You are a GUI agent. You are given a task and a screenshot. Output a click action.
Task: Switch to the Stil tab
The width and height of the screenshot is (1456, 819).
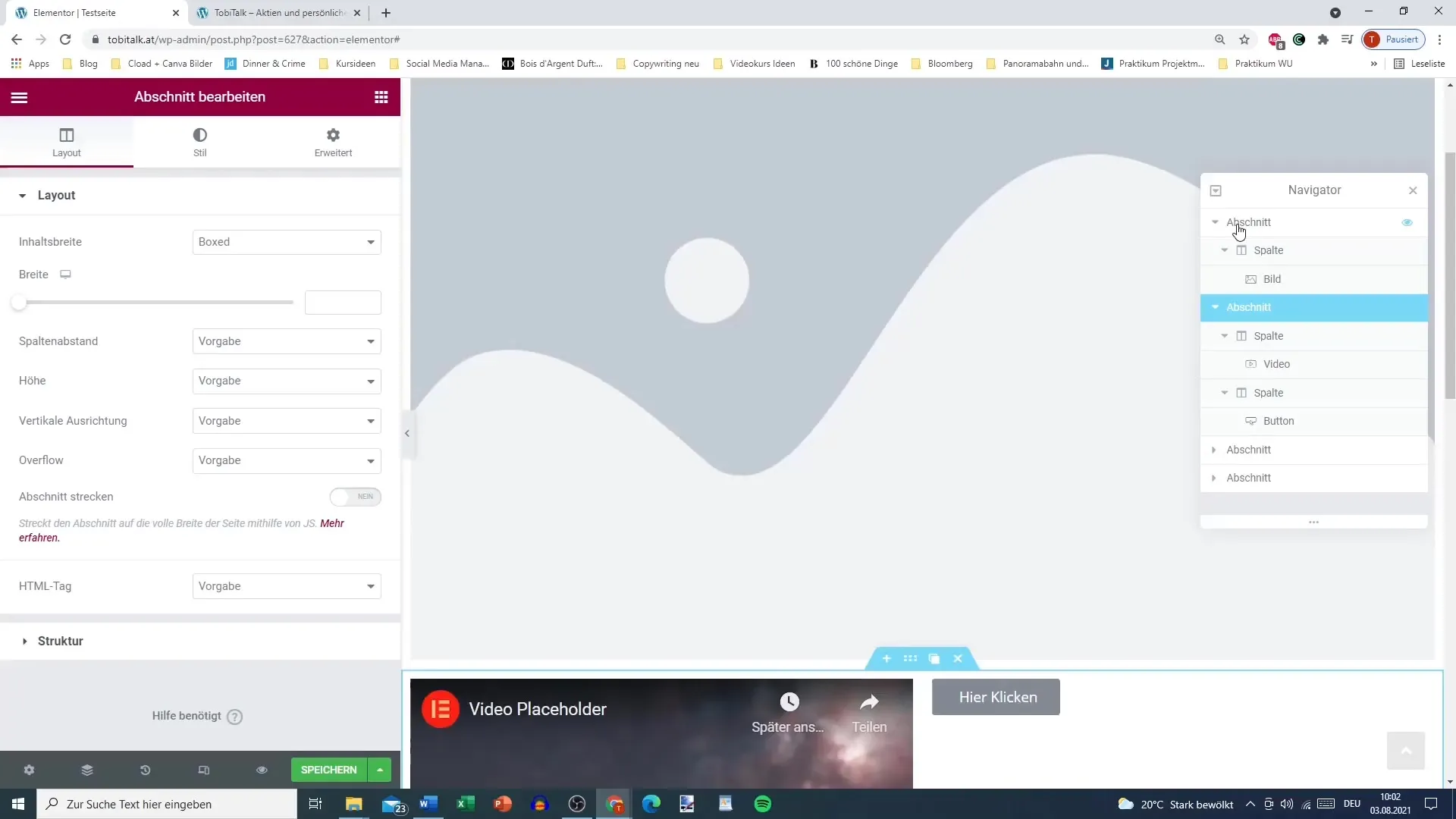(x=199, y=142)
